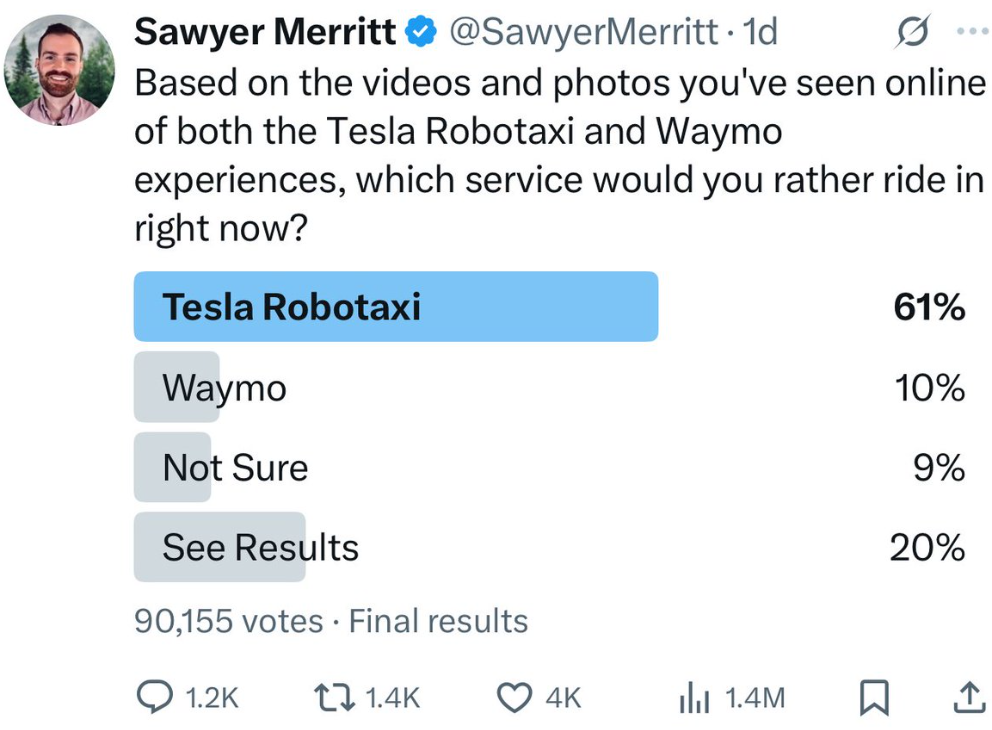
Task: Open the three-dot more options menu
Action: [x=971, y=32]
